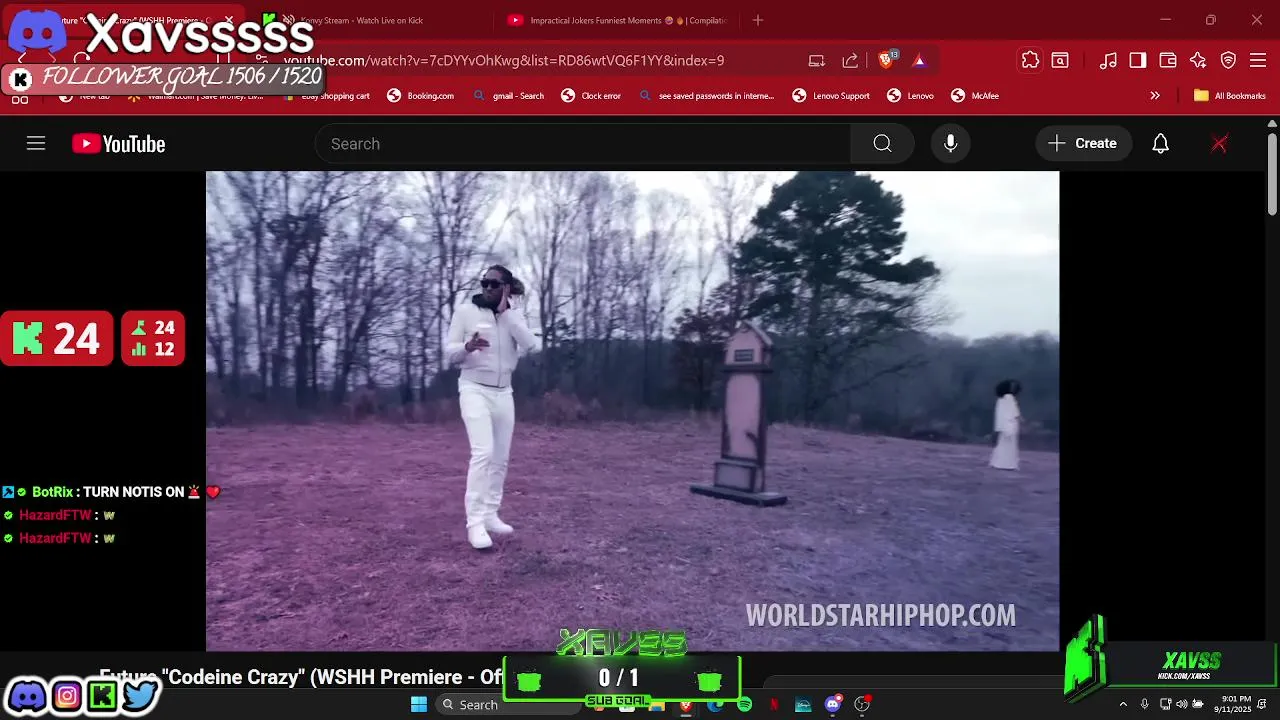Unmute the Konvy Stream tab speaker icon

tap(289, 20)
